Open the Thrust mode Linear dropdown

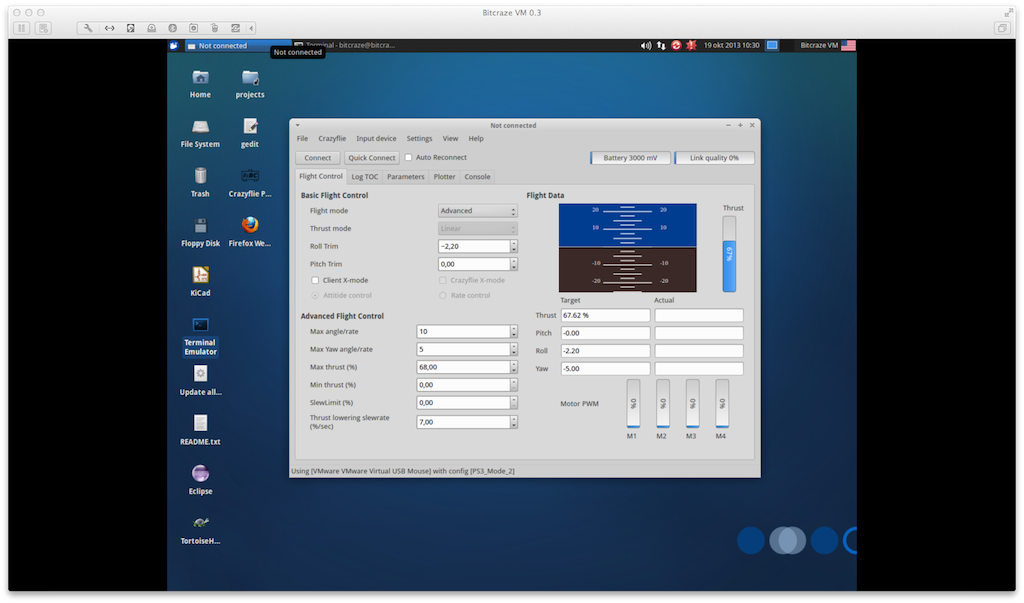[x=477, y=229]
